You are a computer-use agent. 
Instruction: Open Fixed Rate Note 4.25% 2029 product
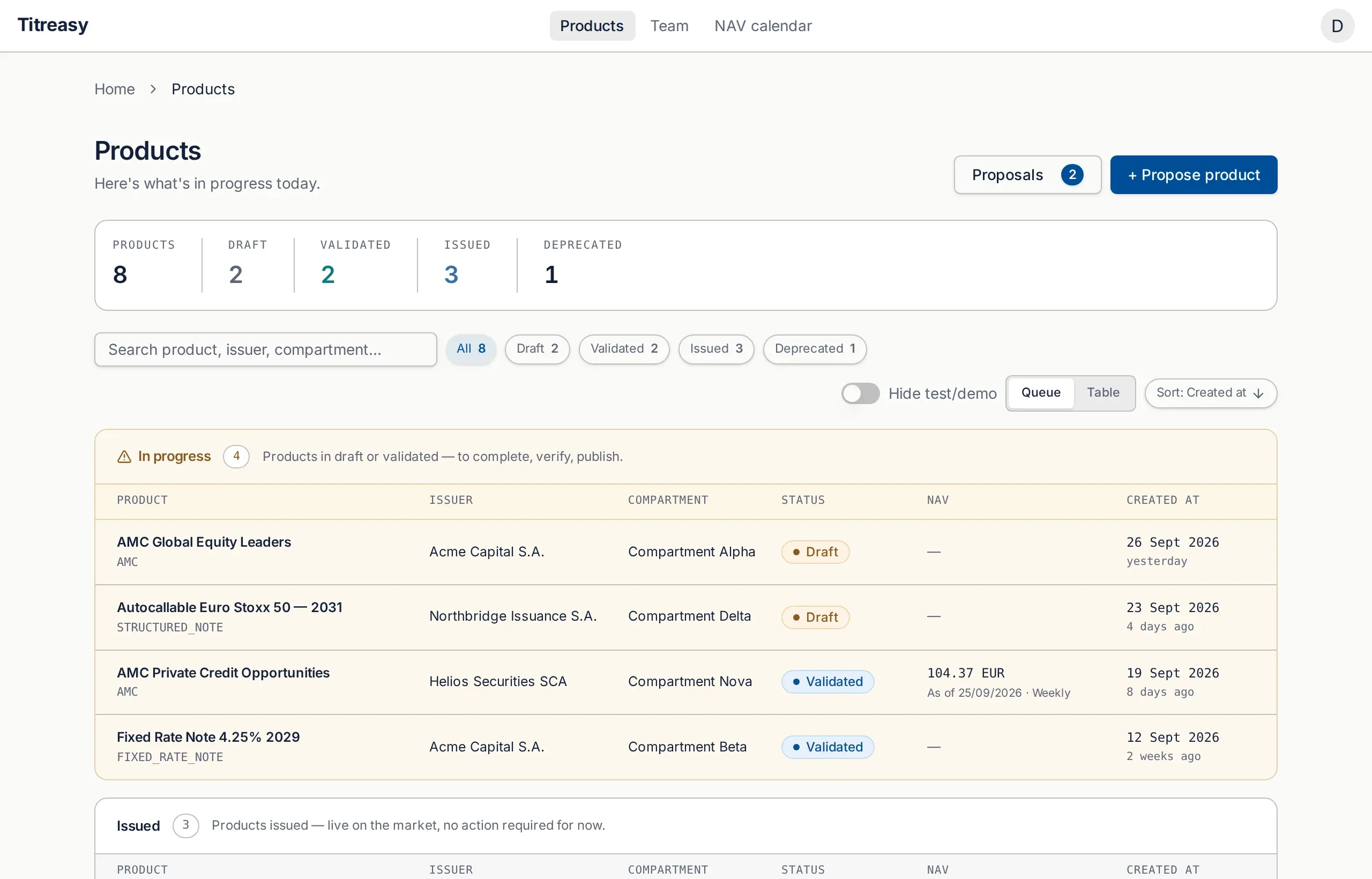coord(208,738)
